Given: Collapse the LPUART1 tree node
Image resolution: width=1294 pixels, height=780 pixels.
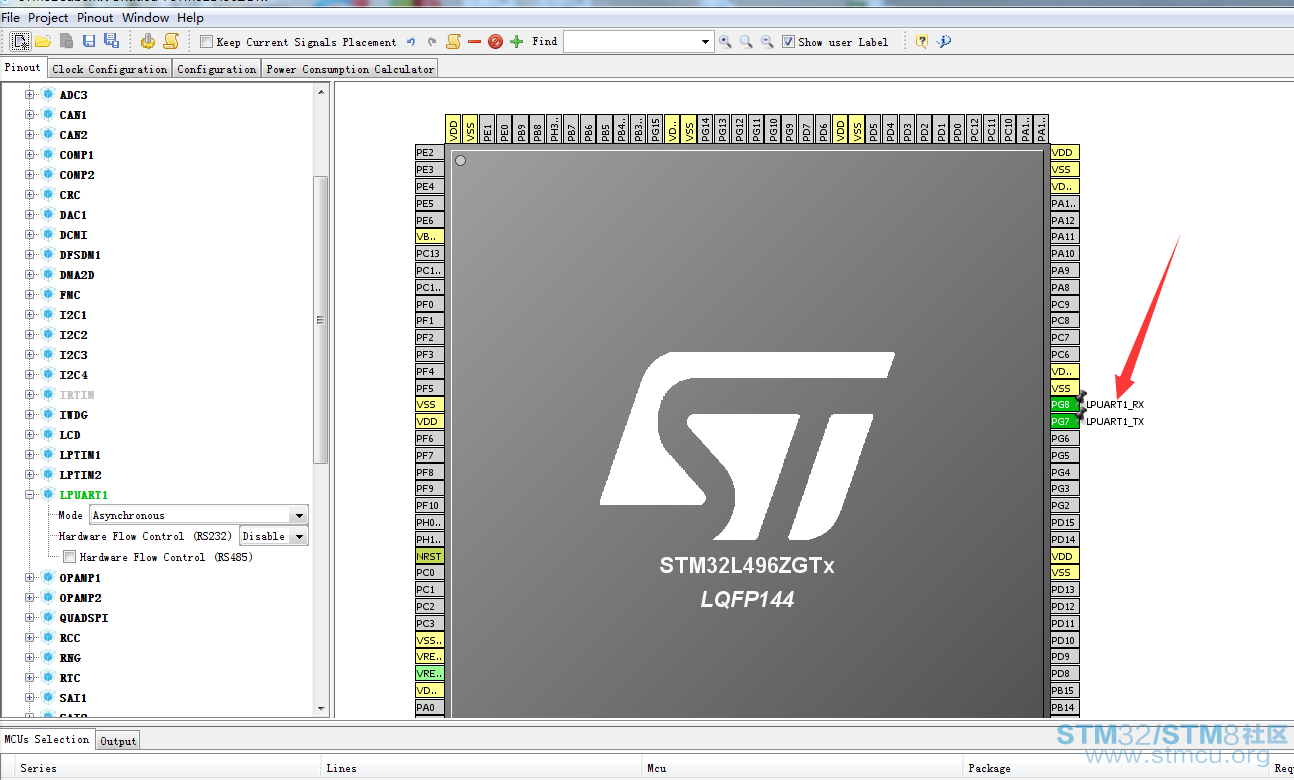Looking at the screenshot, I should [x=30, y=495].
